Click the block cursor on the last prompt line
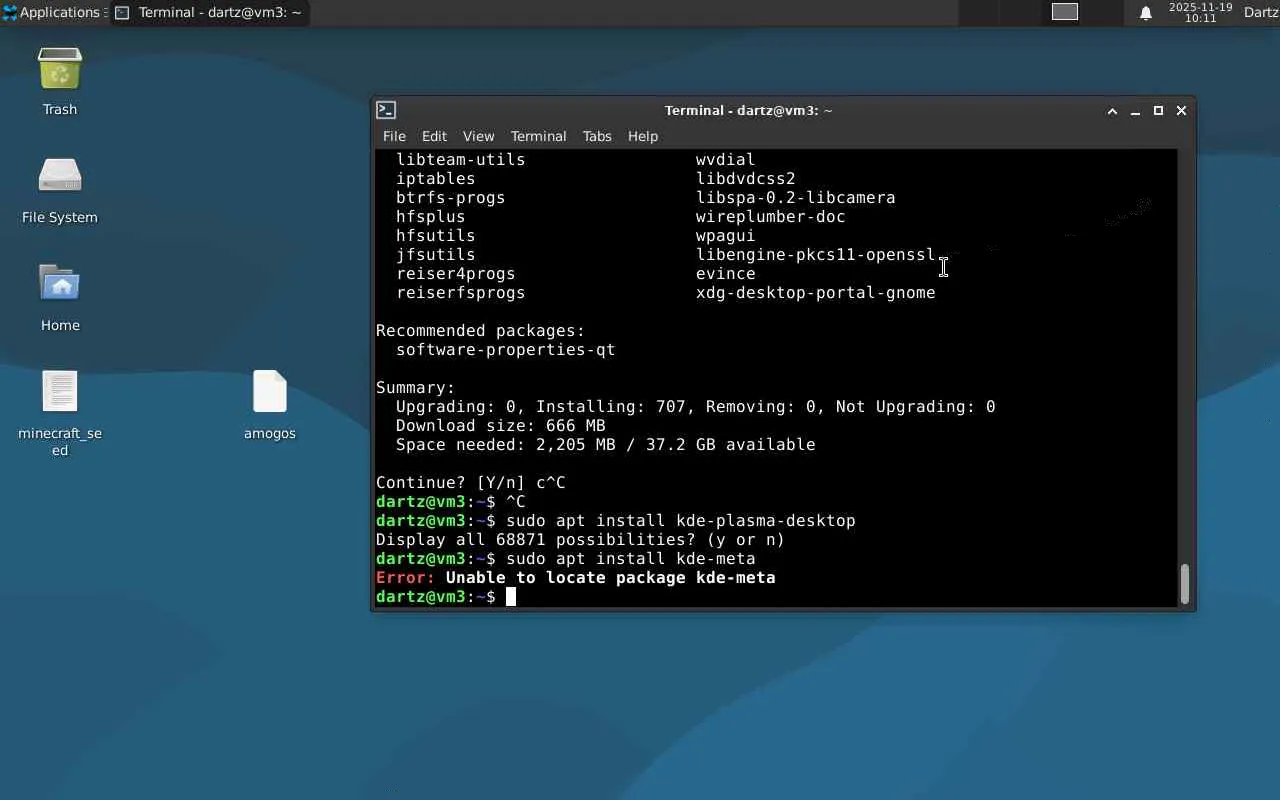Image resolution: width=1280 pixels, height=800 pixels. click(511, 597)
